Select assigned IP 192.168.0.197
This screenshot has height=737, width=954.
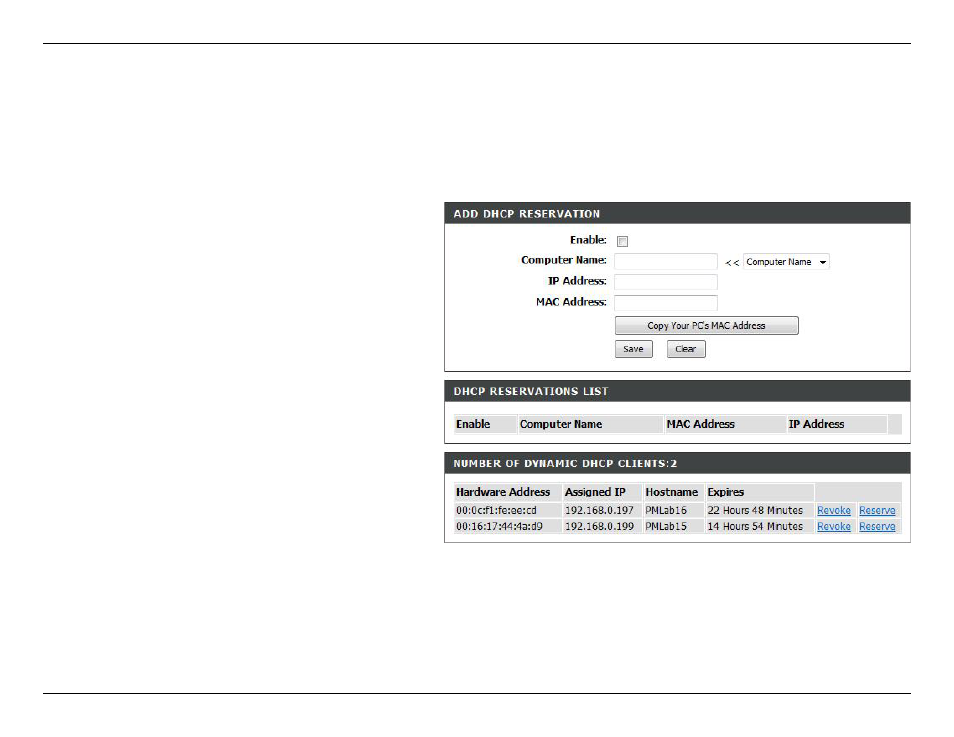click(599, 510)
